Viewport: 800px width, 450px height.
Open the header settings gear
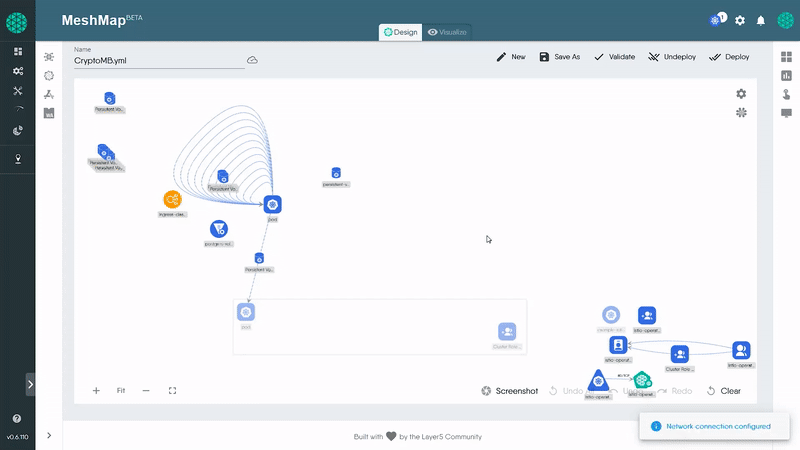point(740,20)
